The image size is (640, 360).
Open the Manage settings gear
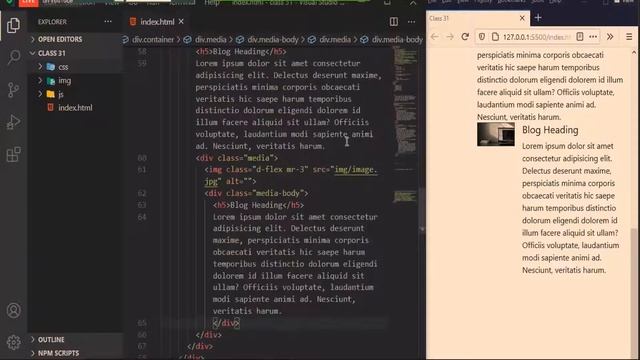(x=13, y=342)
